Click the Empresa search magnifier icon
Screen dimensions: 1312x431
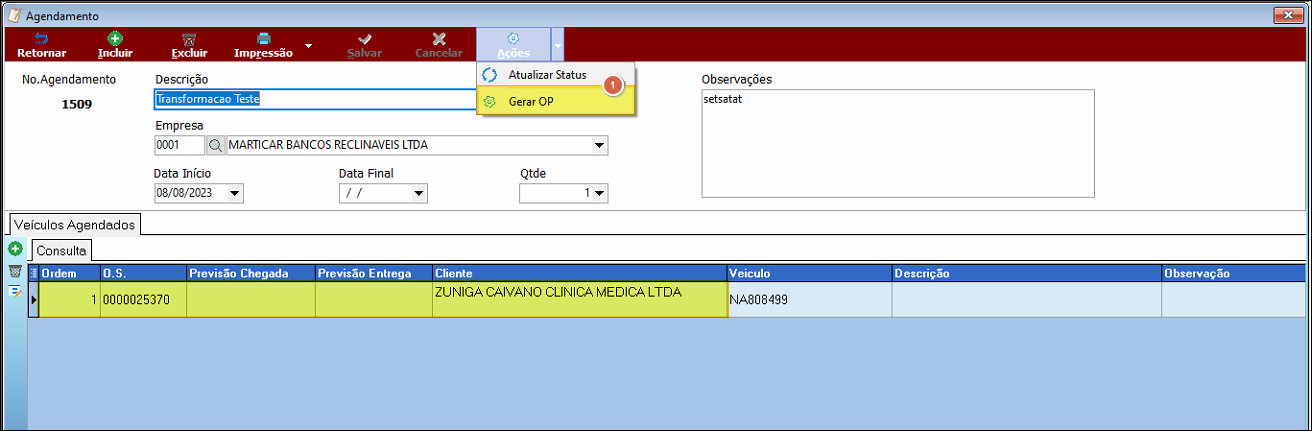216,146
